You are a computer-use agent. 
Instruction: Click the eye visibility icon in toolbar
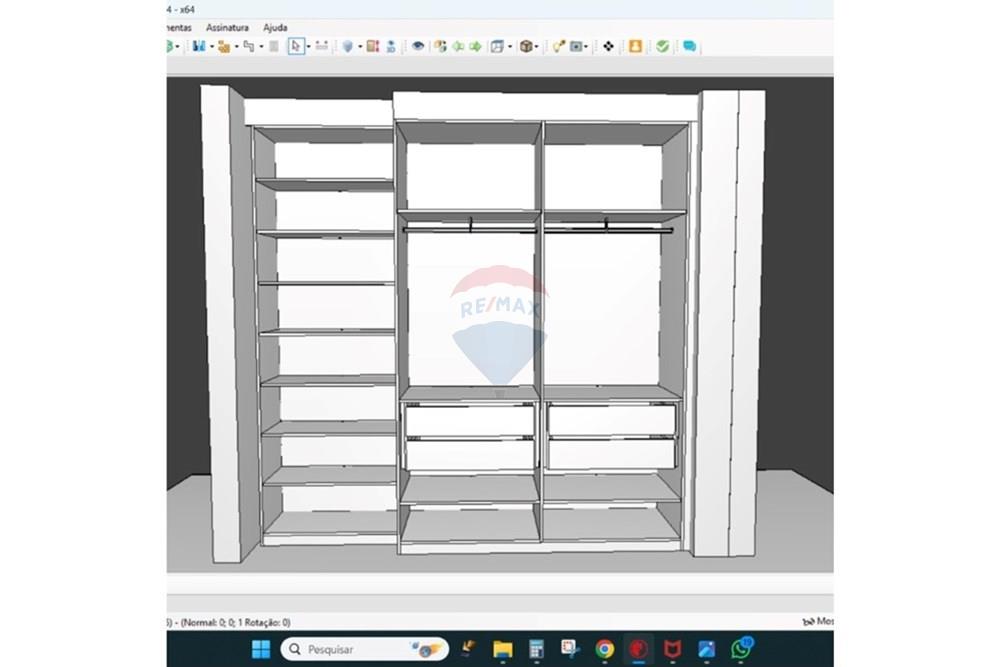pos(418,46)
